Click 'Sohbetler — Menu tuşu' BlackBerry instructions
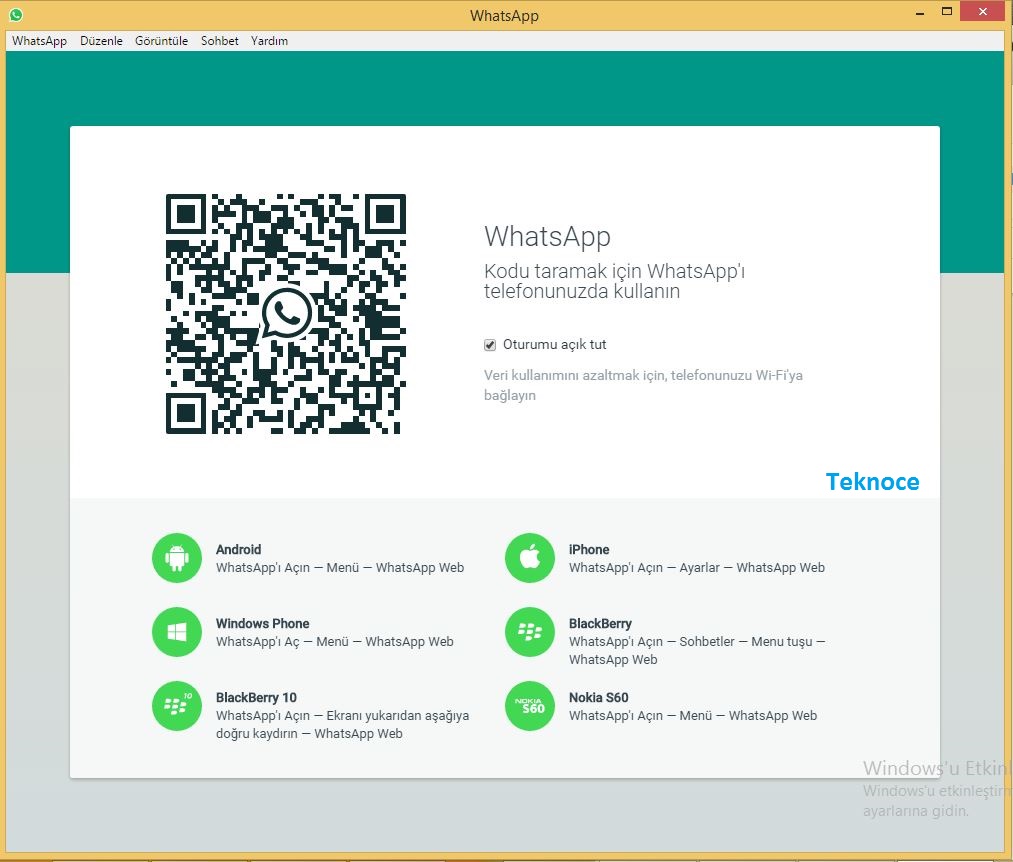The image size is (1013, 862). click(696, 651)
